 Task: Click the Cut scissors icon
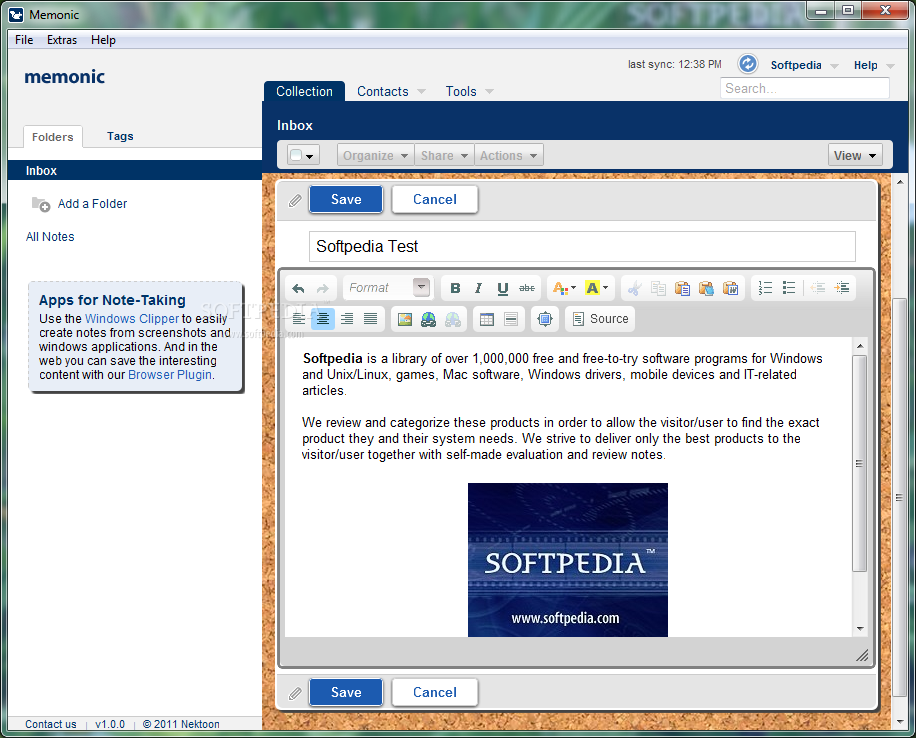[x=634, y=288]
